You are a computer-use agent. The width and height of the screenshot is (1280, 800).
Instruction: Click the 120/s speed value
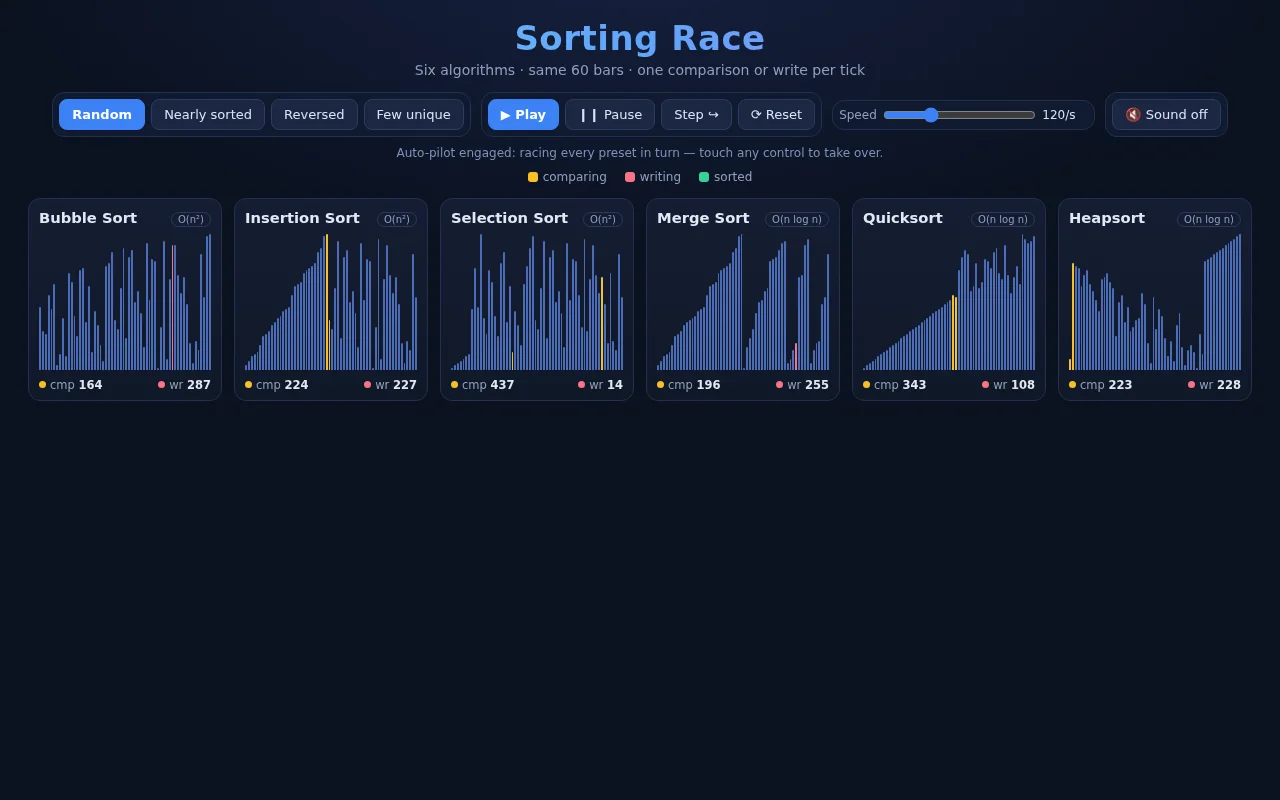1059,115
